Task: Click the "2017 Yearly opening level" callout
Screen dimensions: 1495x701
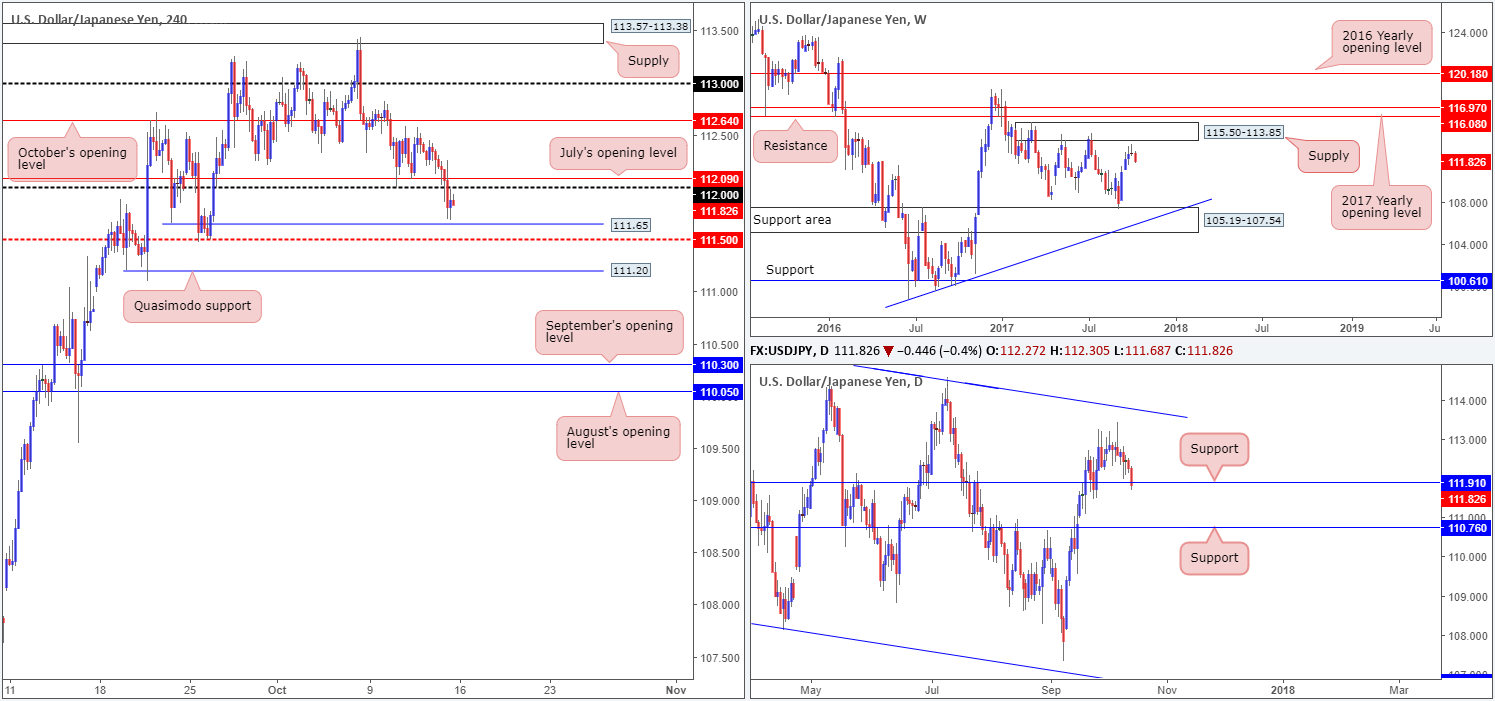Action: [1383, 209]
